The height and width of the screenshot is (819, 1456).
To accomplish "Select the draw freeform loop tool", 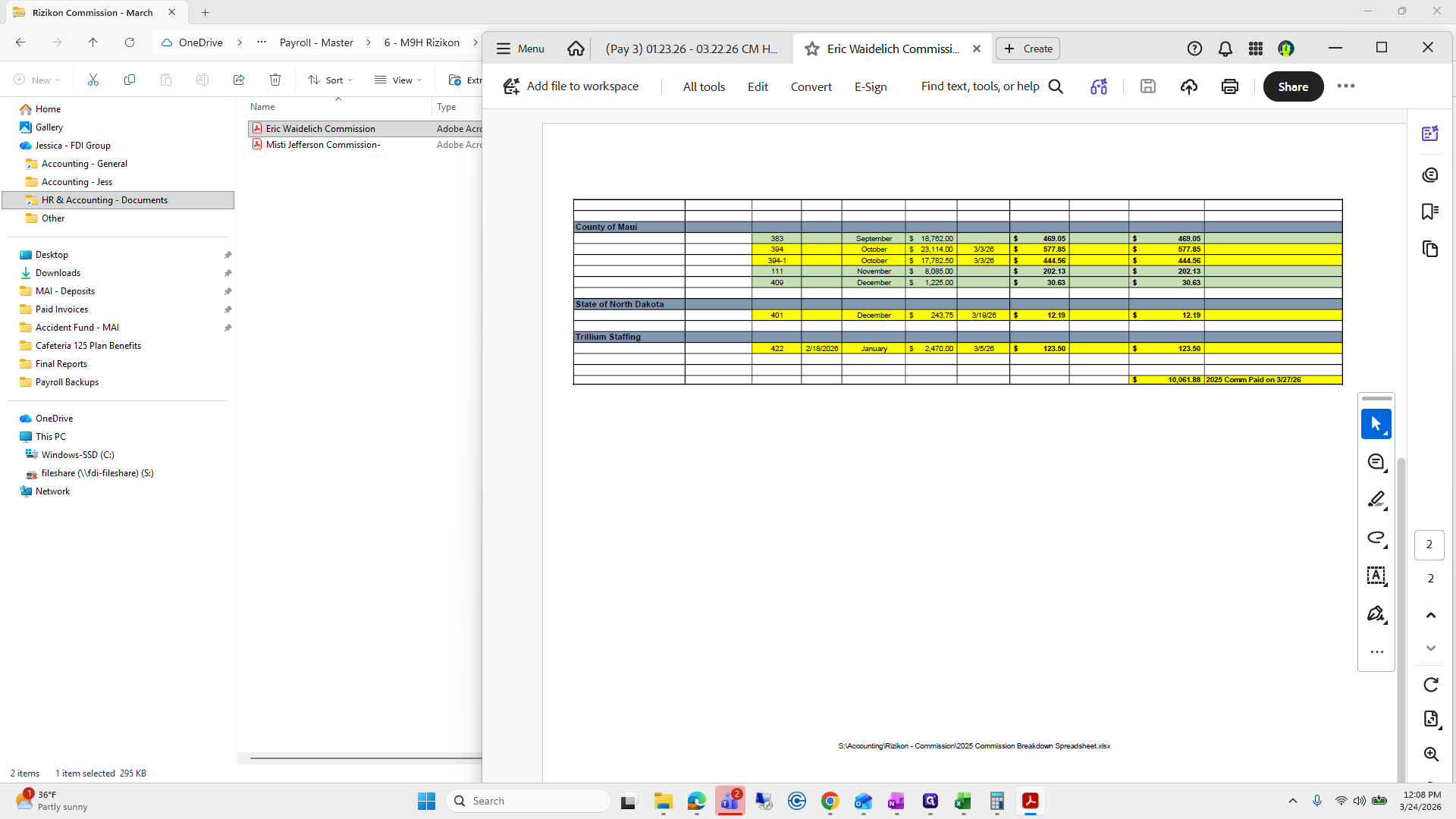I will point(1376,538).
